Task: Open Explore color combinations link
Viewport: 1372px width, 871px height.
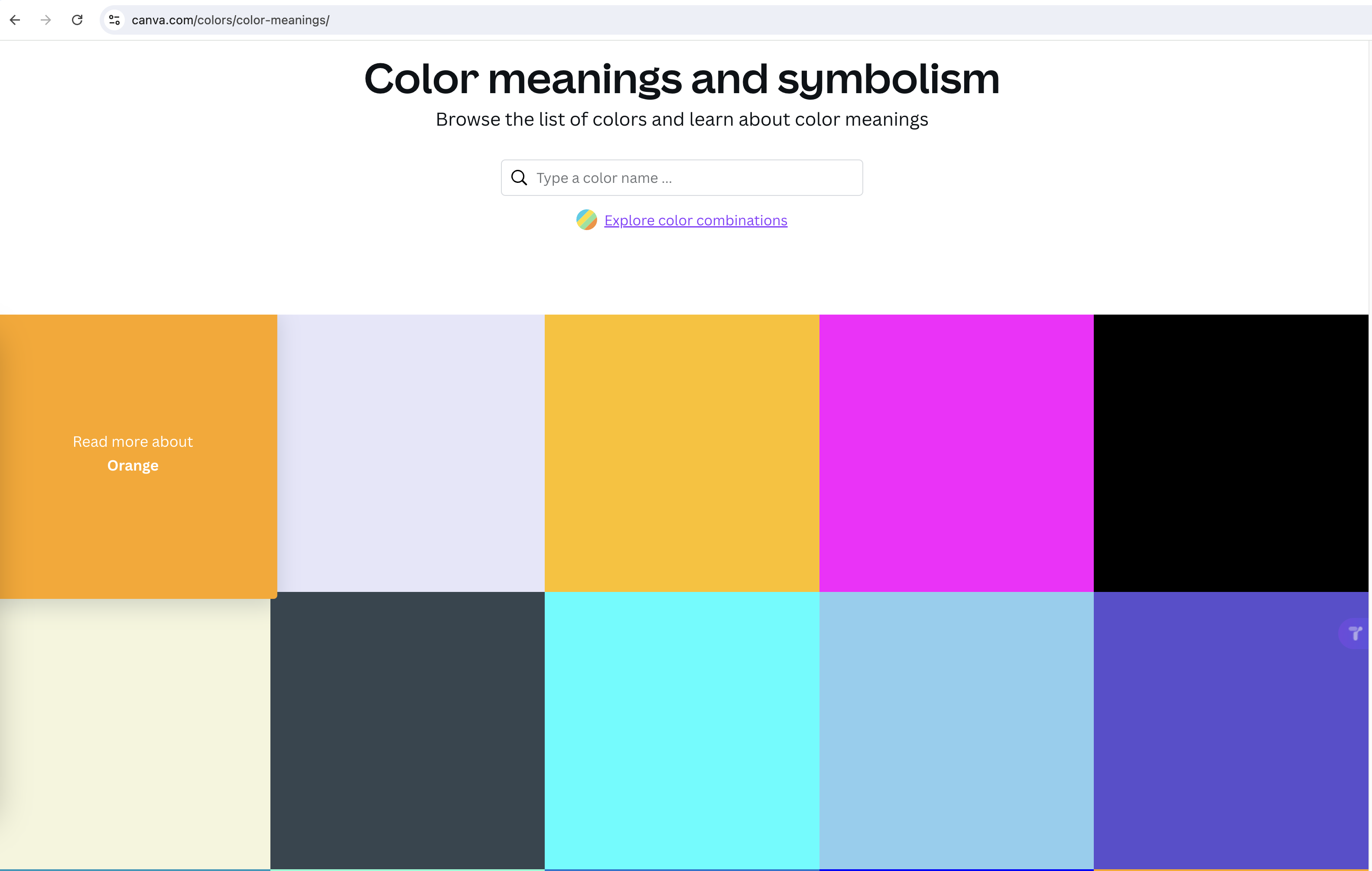Action: point(696,221)
